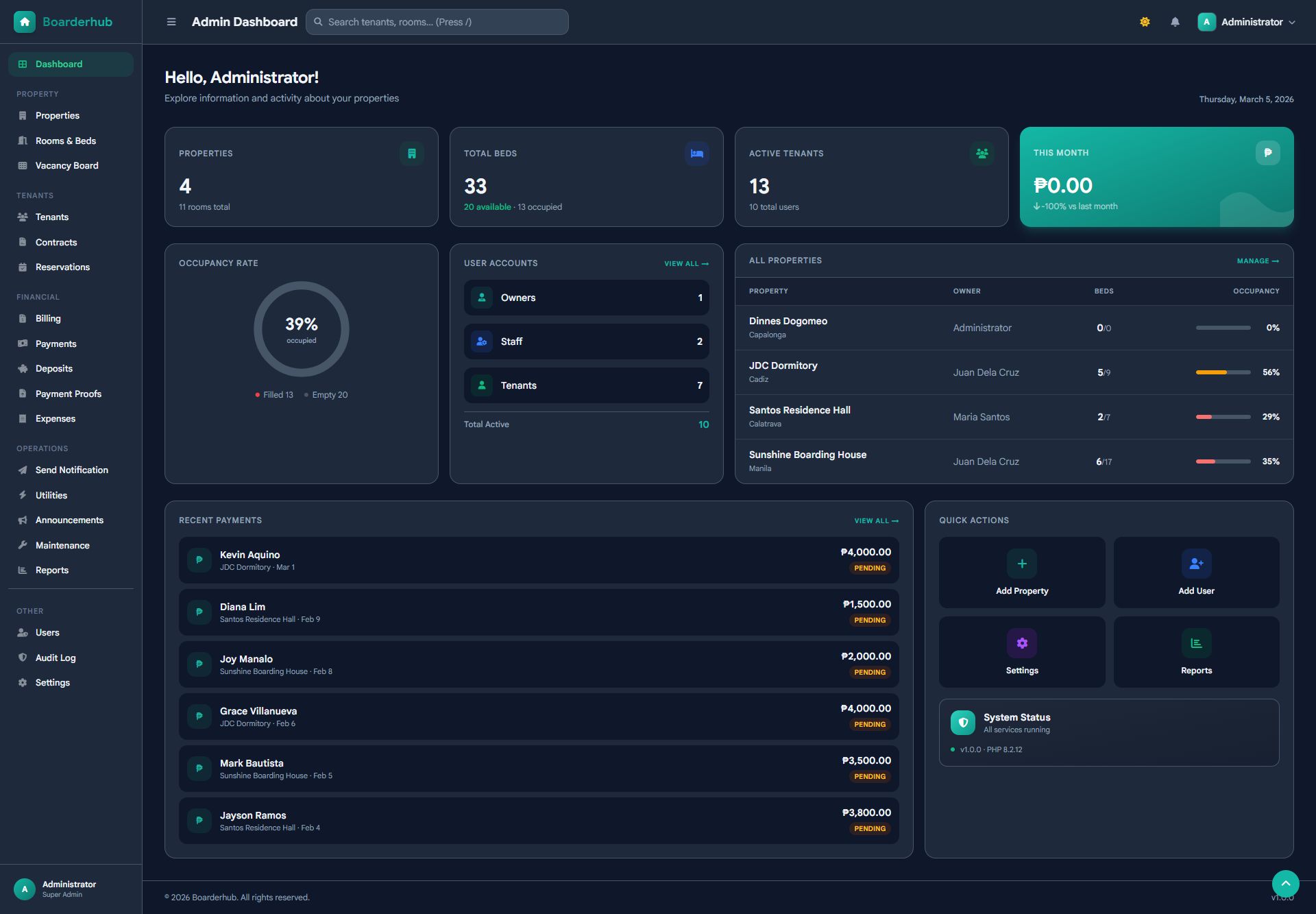Focus the search tenants, rooms field
Screen dimensions: 1316x914
click(439, 22)
